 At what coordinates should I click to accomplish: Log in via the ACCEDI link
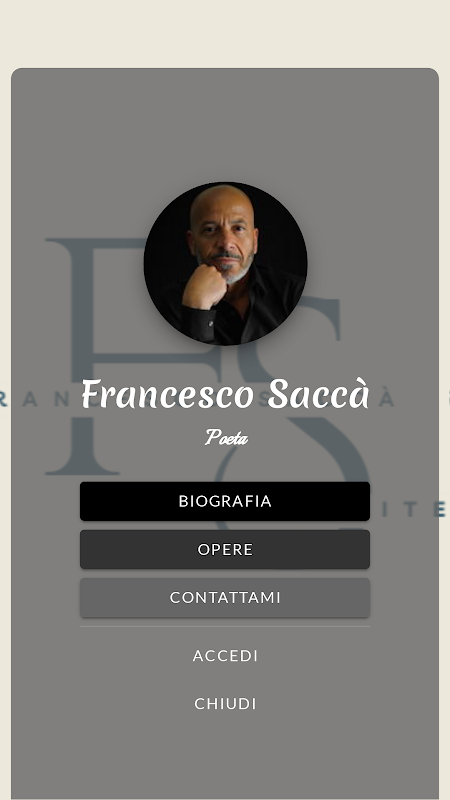click(225, 656)
